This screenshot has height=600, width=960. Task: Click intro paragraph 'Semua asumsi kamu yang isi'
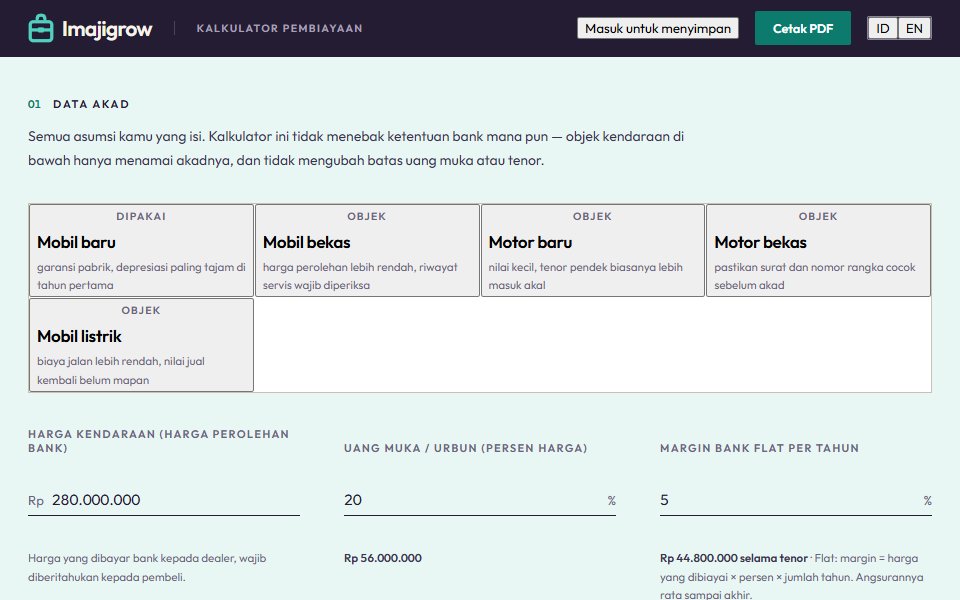pyautogui.click(x=356, y=148)
